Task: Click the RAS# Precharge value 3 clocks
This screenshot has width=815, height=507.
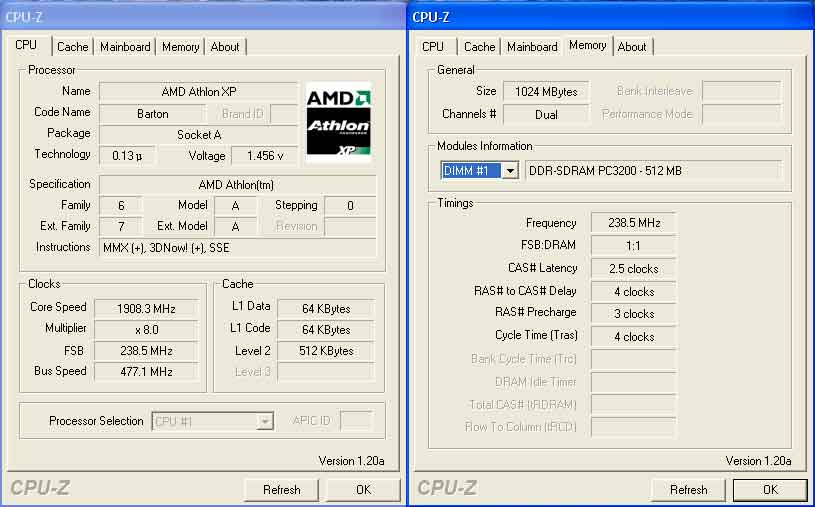Action: [634, 314]
